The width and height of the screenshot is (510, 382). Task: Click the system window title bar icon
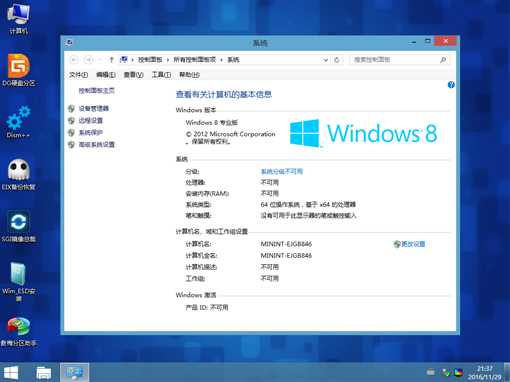(x=69, y=42)
